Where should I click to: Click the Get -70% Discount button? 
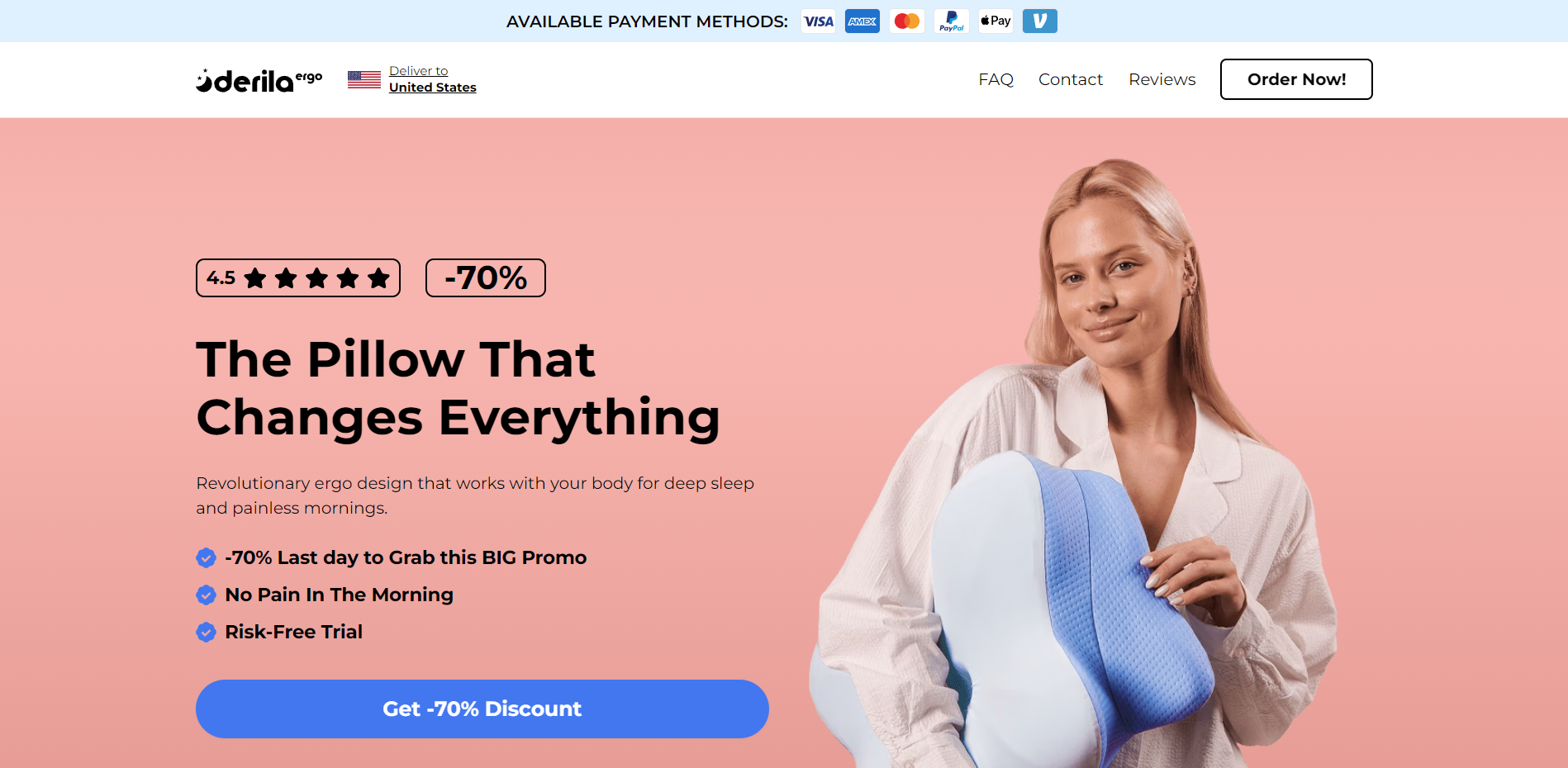click(x=482, y=709)
